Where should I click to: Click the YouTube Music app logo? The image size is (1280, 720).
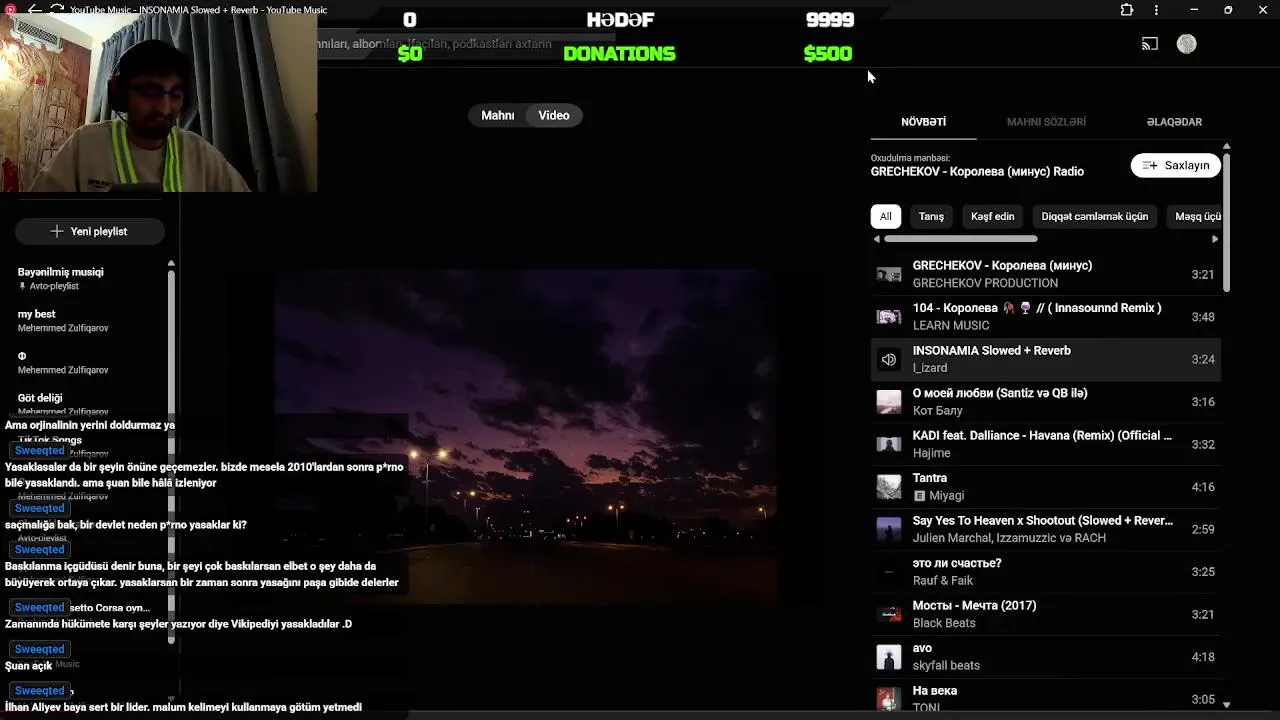coord(11,10)
